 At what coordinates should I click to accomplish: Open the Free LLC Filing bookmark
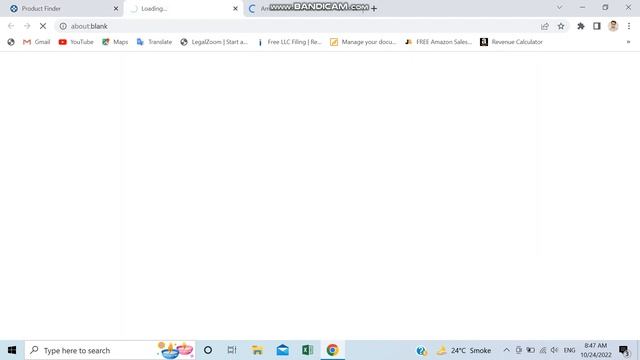pos(289,42)
